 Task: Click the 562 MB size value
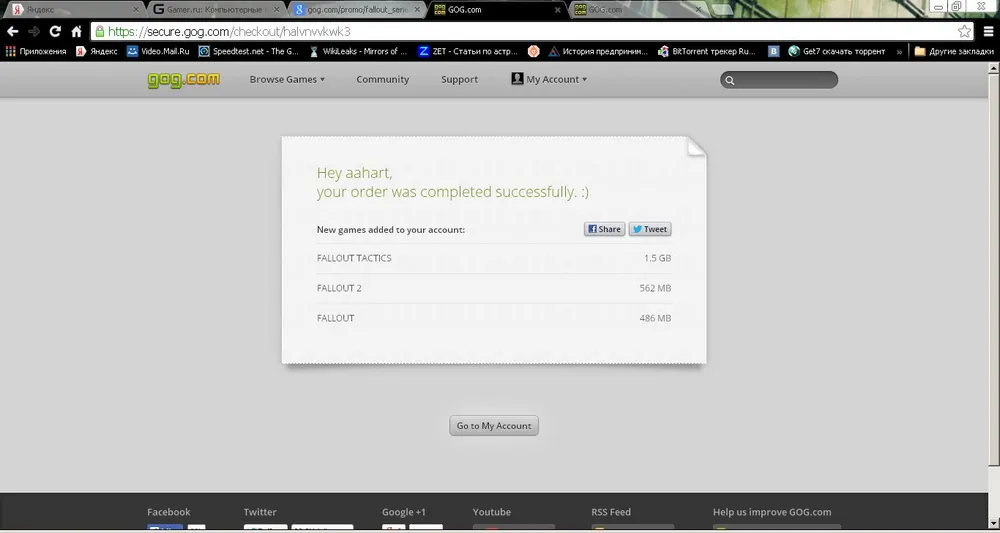click(x=655, y=288)
